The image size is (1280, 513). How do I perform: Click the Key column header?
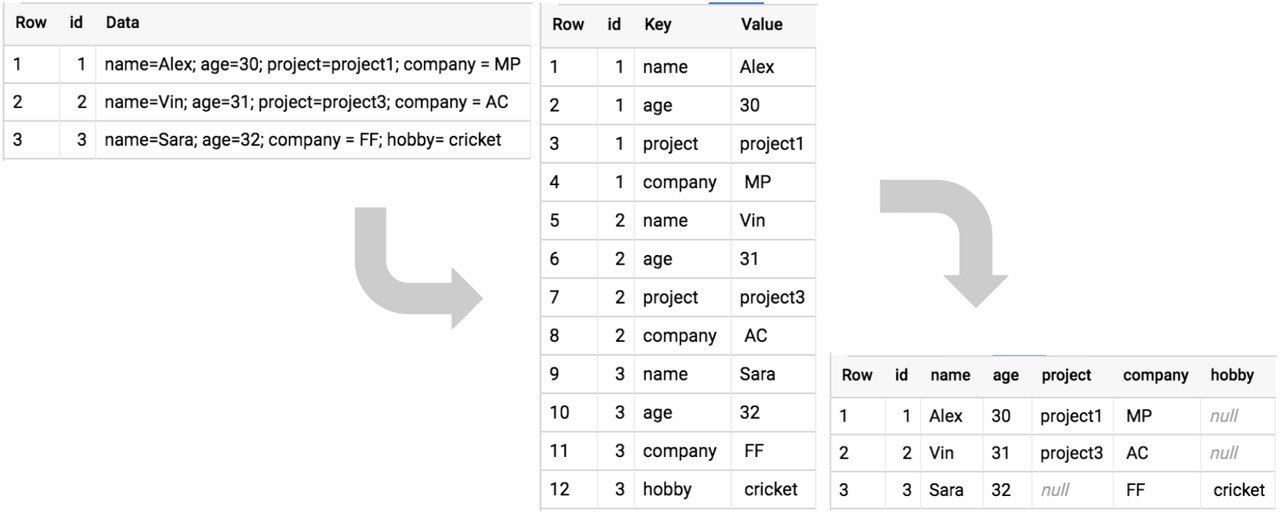657,24
